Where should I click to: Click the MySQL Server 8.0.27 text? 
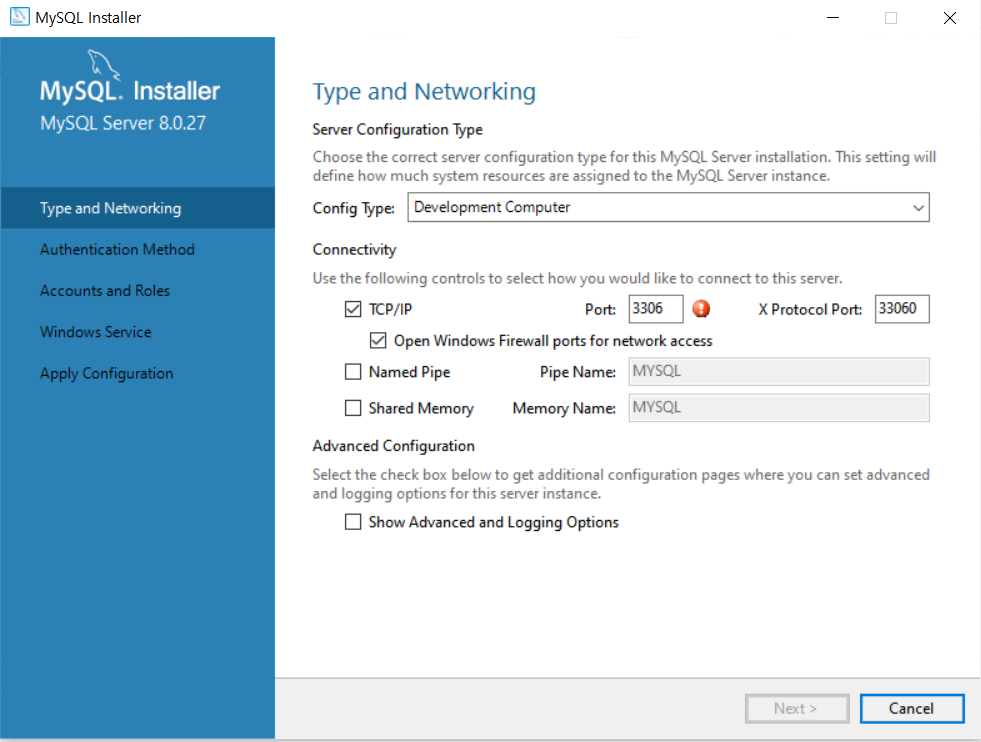pyautogui.click(x=123, y=123)
